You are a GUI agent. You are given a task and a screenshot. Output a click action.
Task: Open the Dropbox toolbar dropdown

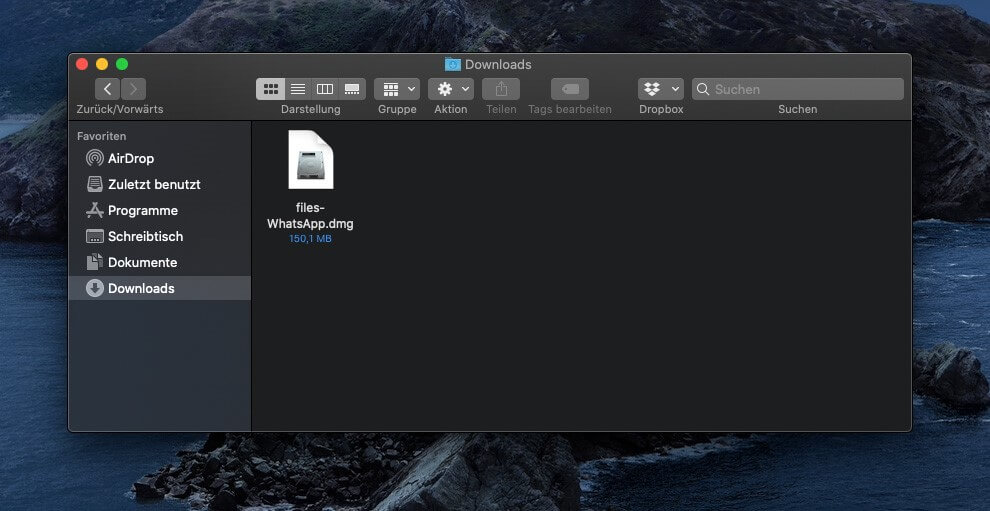(661, 89)
